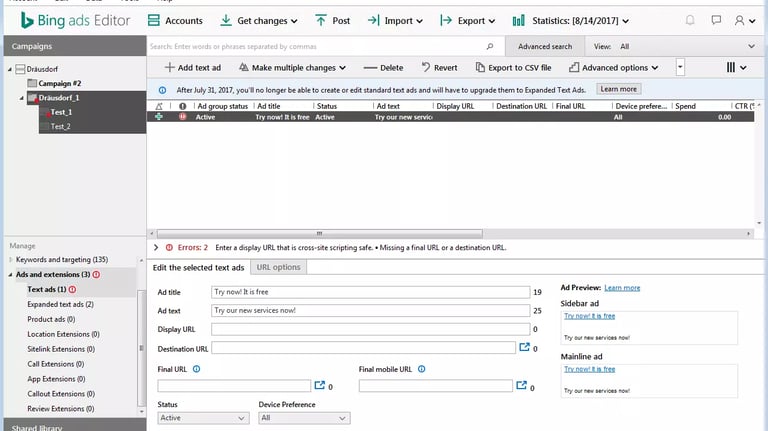Image resolution: width=768 pixels, height=431 pixels.
Task: Open the View All dropdown
Action: pyautogui.click(x=674, y=47)
